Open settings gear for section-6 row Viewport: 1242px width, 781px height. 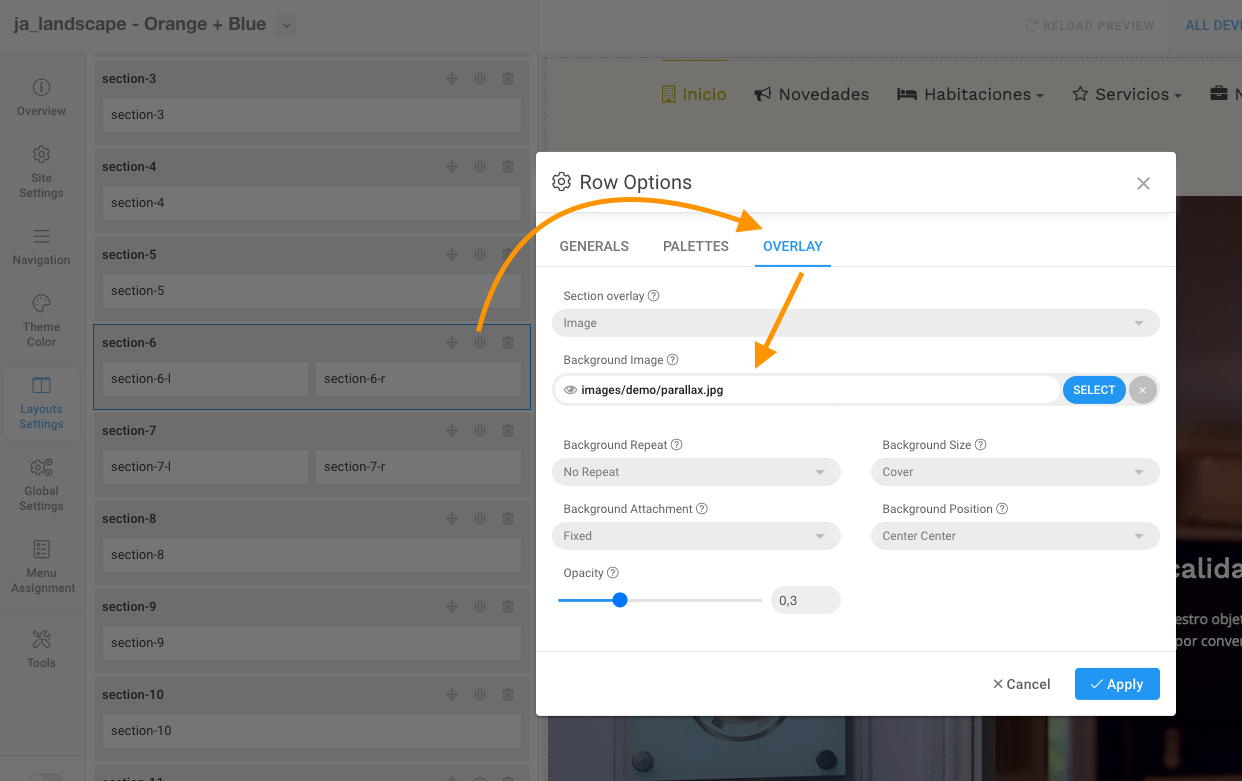pyautogui.click(x=480, y=343)
